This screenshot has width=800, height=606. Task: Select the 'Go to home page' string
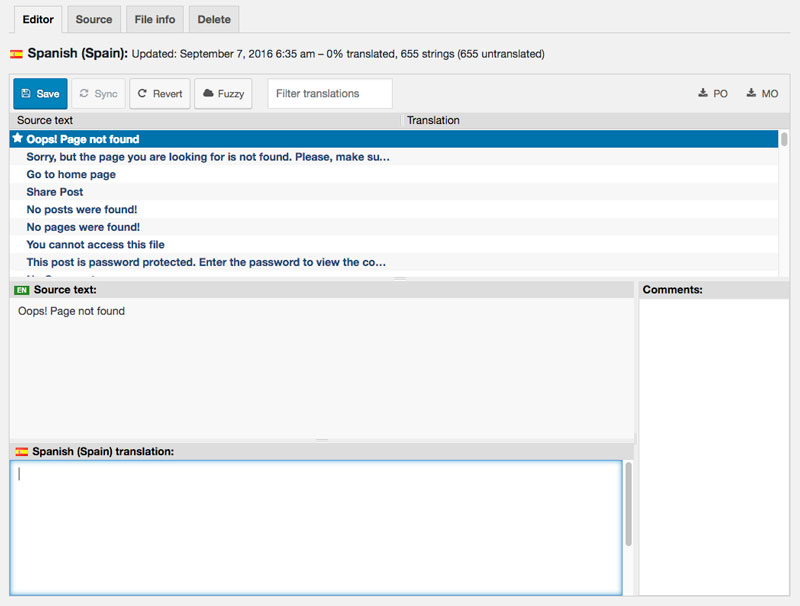tap(71, 175)
